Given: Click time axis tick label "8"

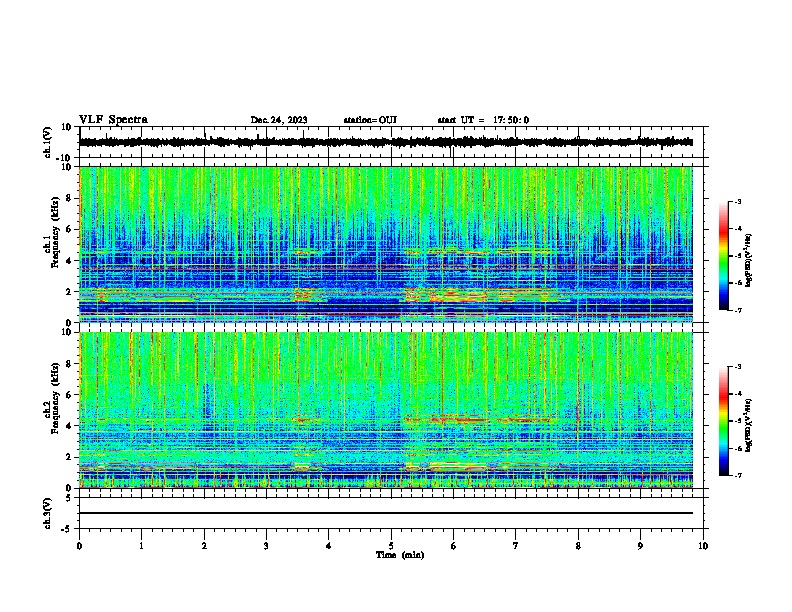Looking at the screenshot, I should tap(578, 545).
